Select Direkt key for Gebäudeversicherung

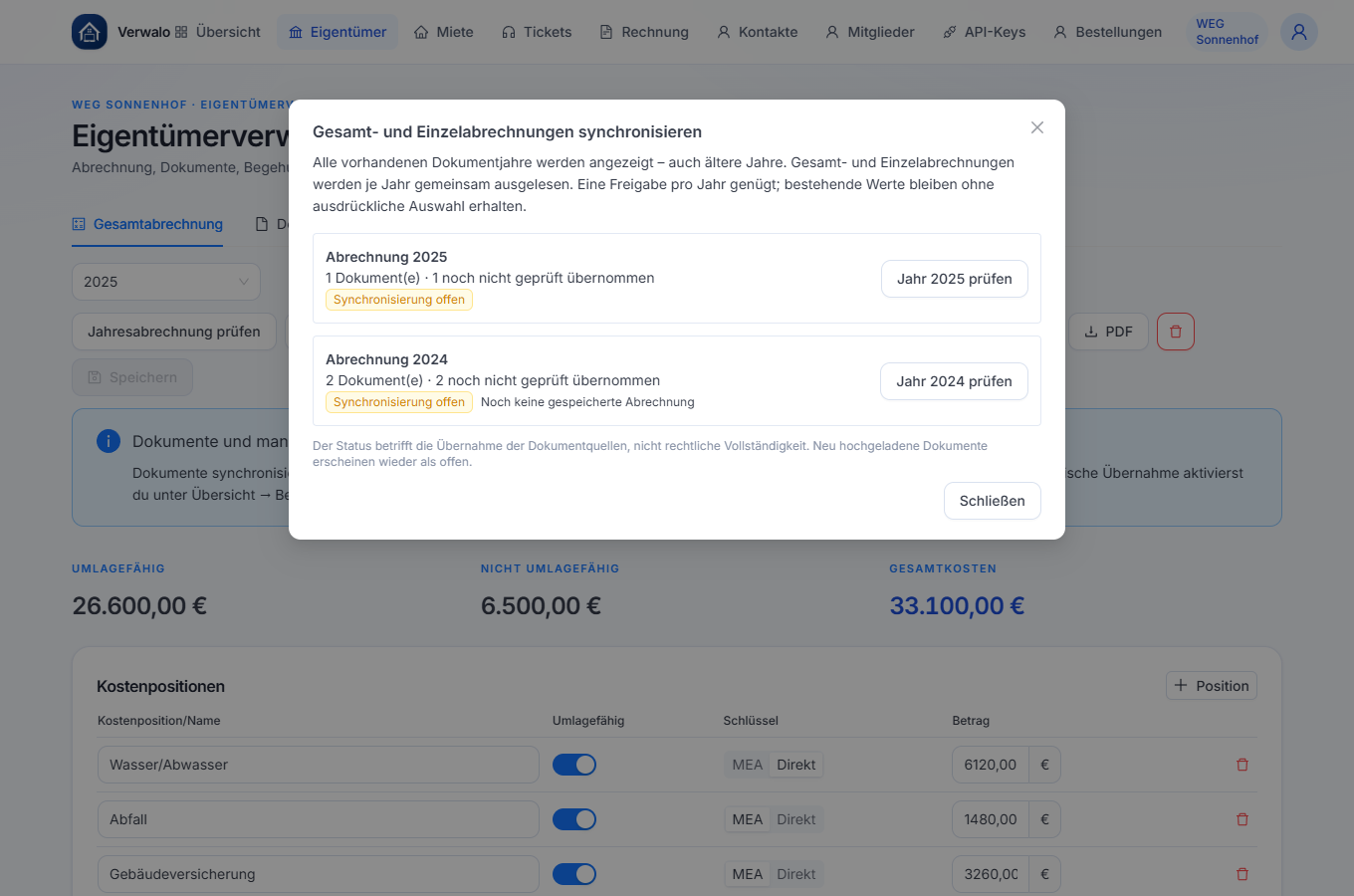click(796, 874)
